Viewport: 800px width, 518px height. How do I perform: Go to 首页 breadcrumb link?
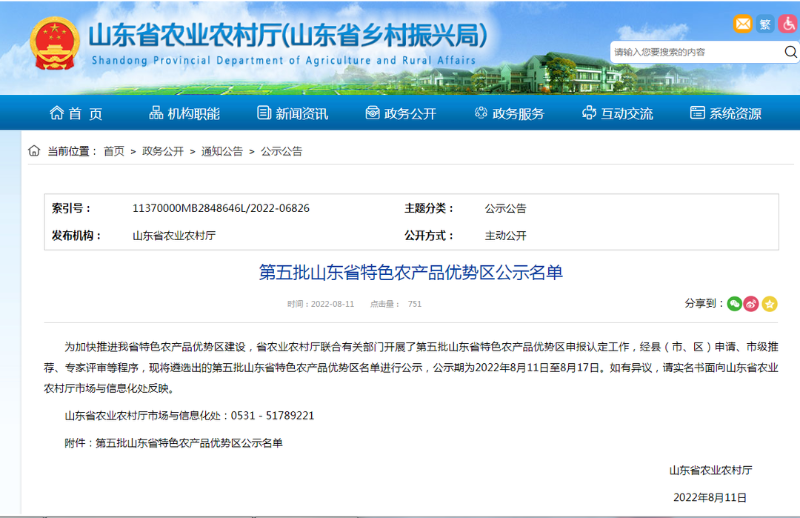pos(114,151)
